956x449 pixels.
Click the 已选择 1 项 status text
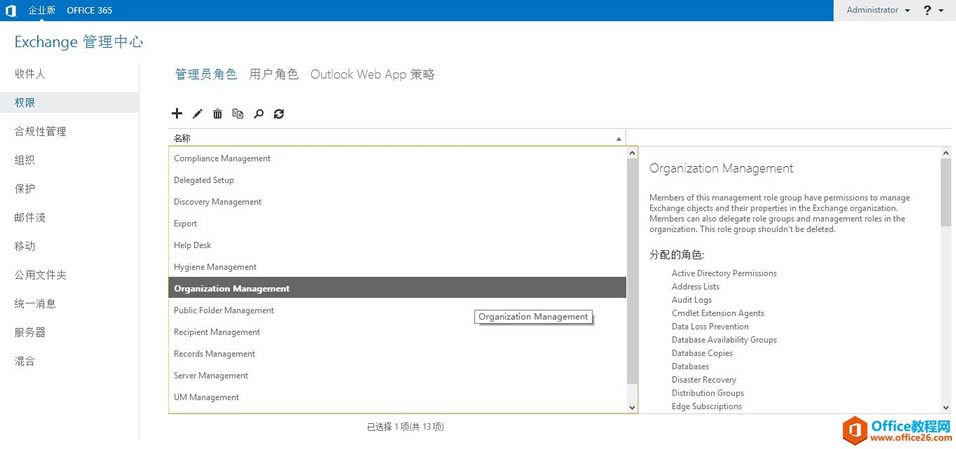coord(405,427)
